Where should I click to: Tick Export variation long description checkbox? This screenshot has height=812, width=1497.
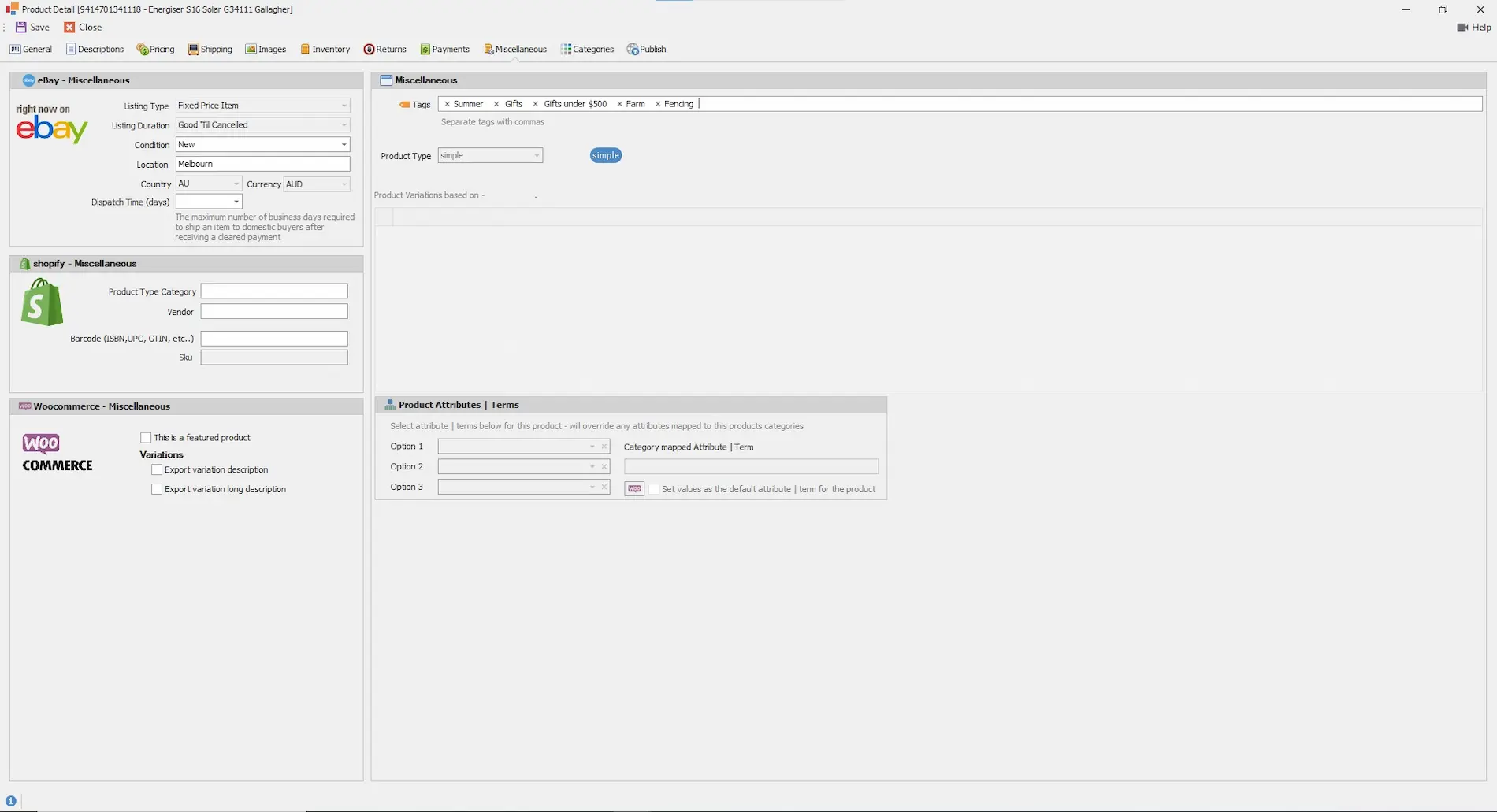[157, 489]
